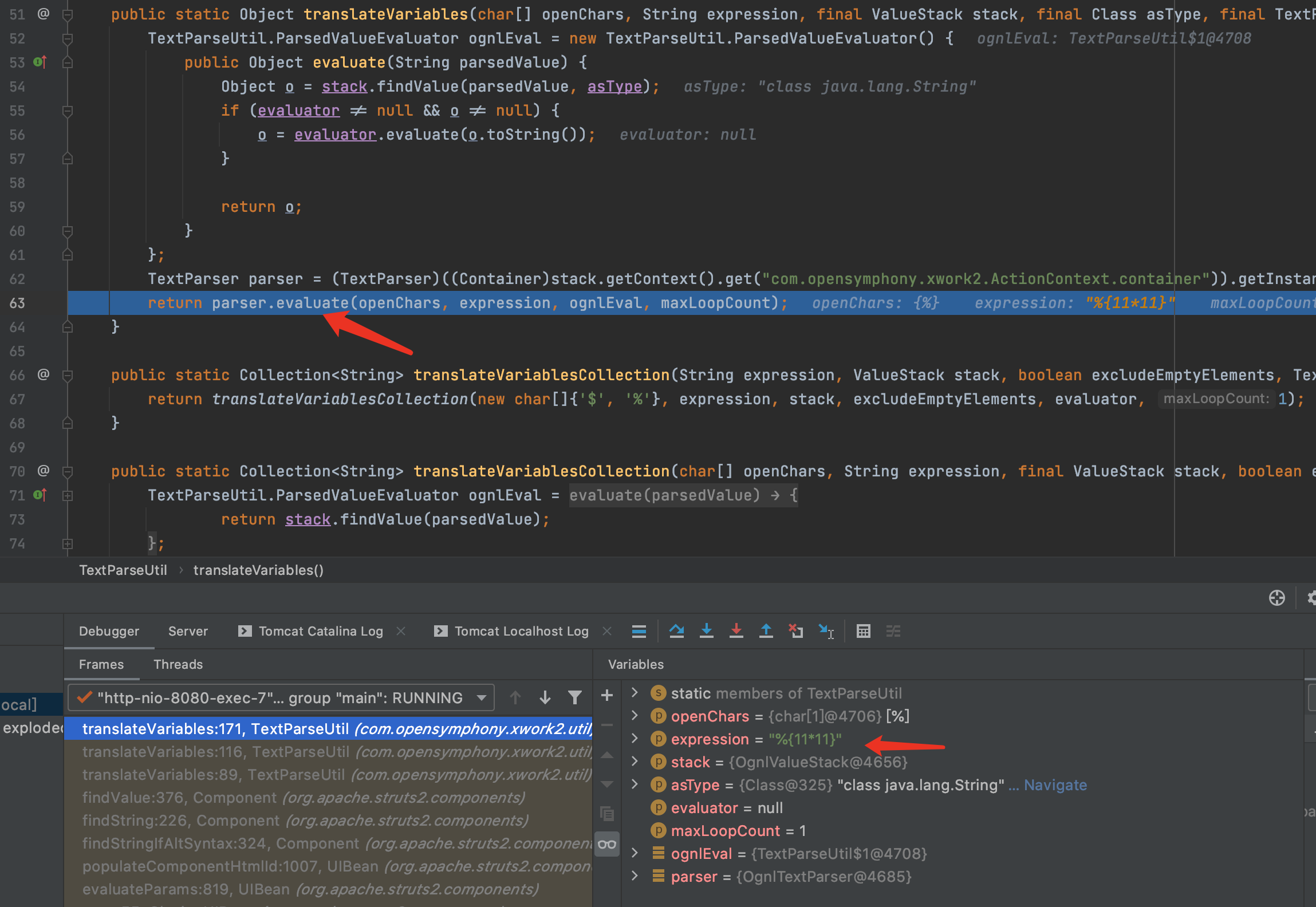
Task: Click the frames filter funnel icon
Action: (x=575, y=697)
